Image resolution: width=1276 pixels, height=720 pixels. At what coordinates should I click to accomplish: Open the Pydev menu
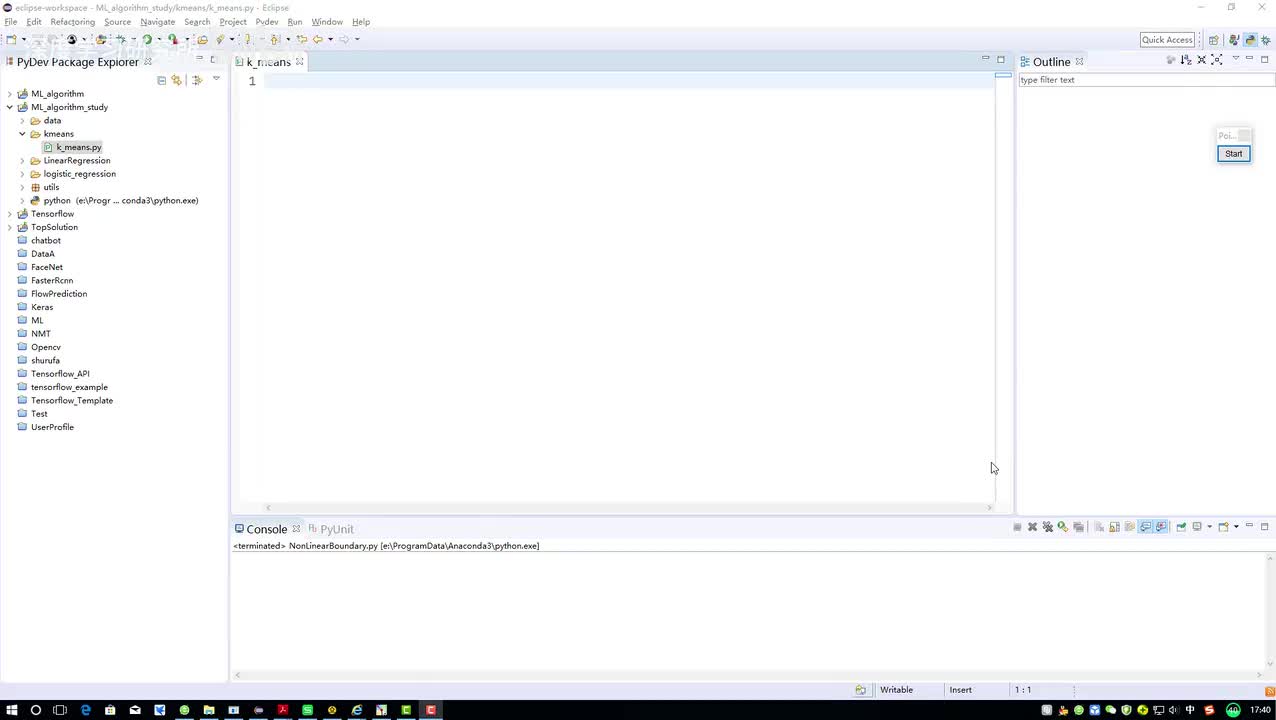click(x=266, y=22)
